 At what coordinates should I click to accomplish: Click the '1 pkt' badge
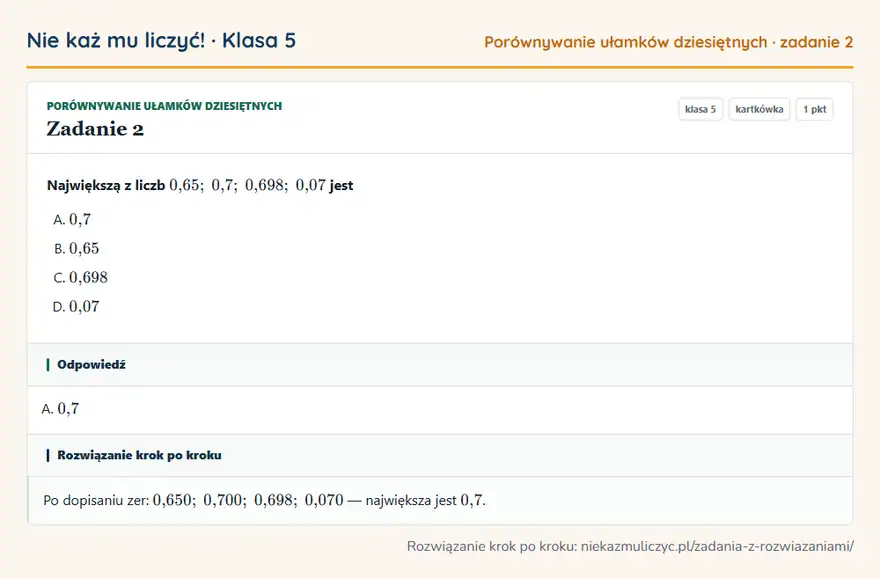(814, 109)
